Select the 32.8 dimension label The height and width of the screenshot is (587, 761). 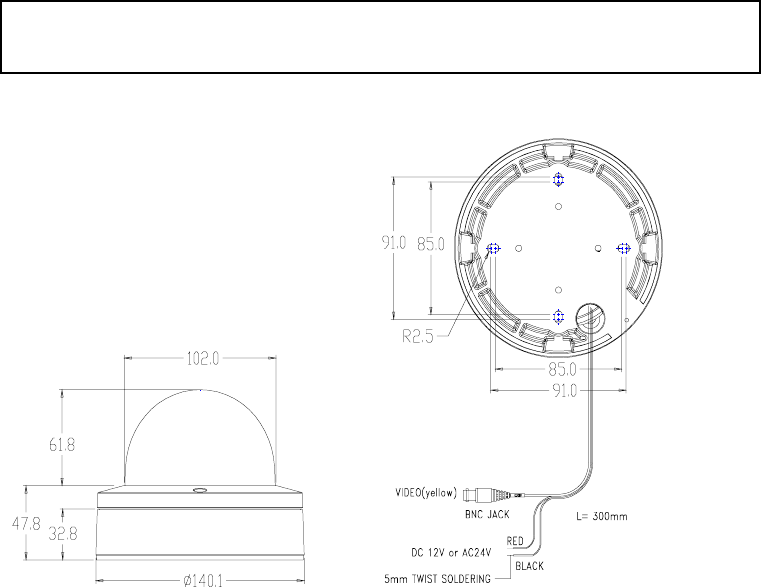[x=63, y=534]
